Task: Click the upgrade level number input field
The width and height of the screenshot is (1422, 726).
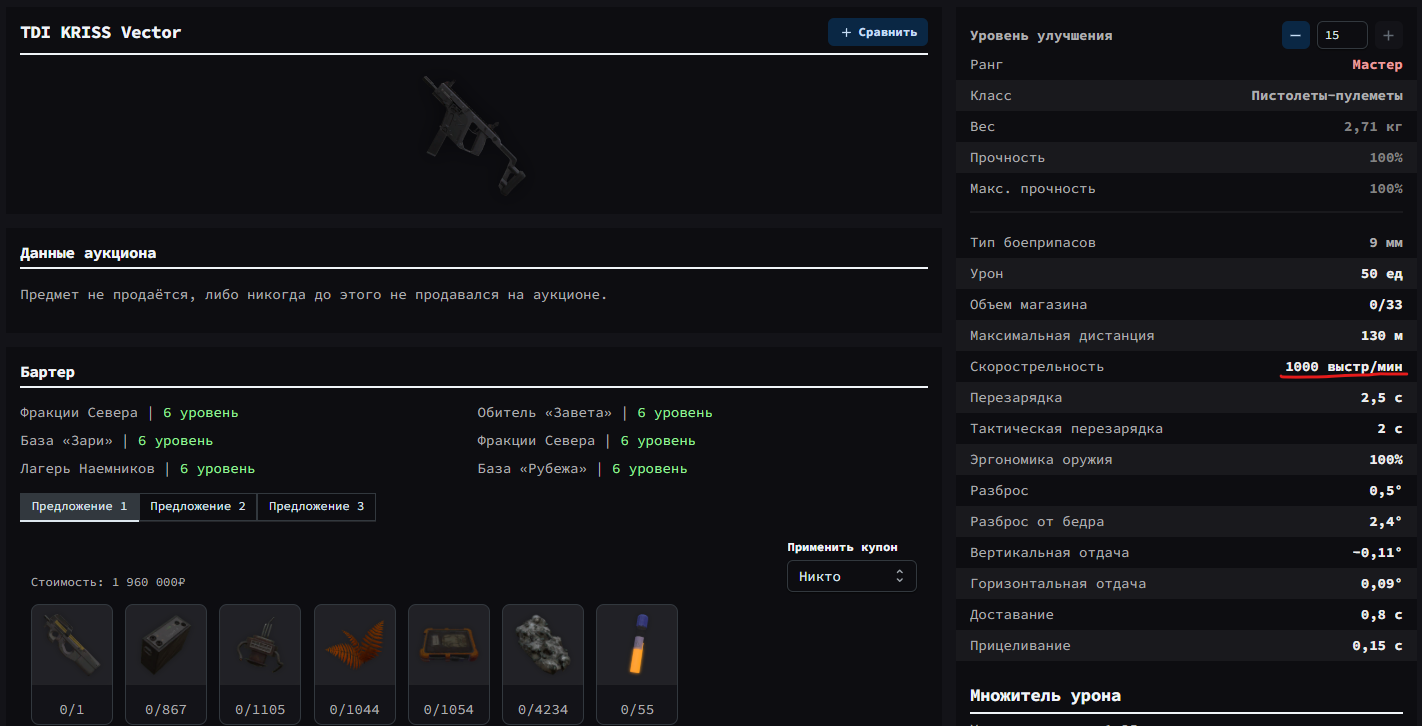Action: tap(1341, 35)
